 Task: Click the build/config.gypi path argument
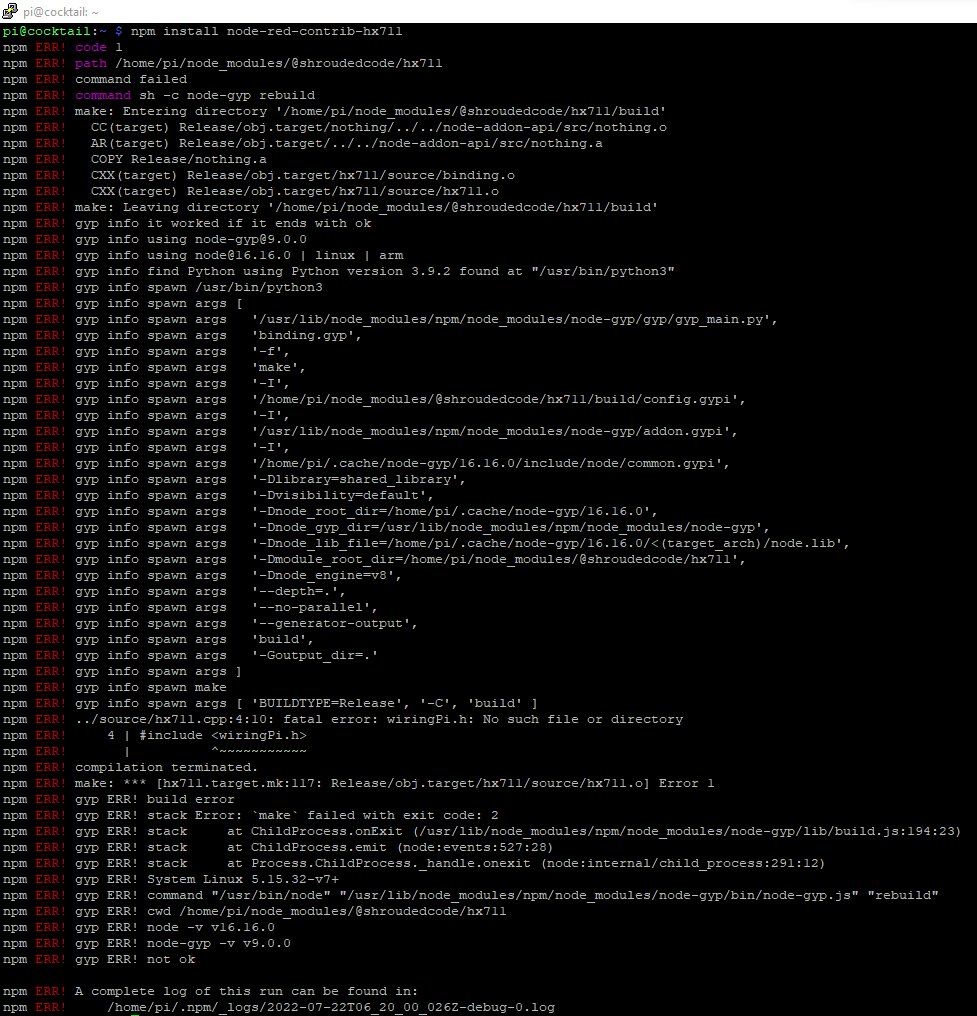(498, 399)
